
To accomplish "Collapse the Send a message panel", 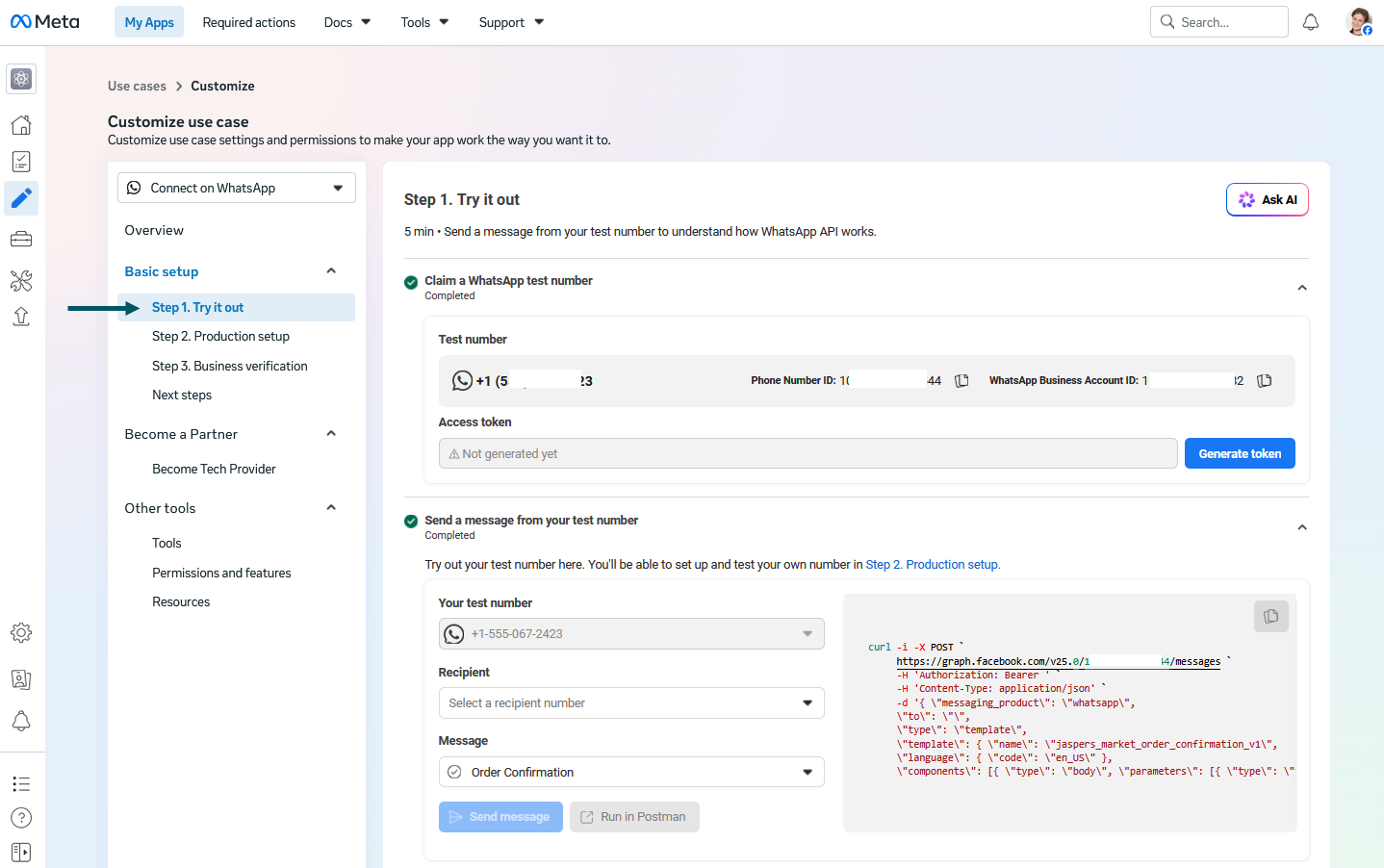I will point(1302,527).
